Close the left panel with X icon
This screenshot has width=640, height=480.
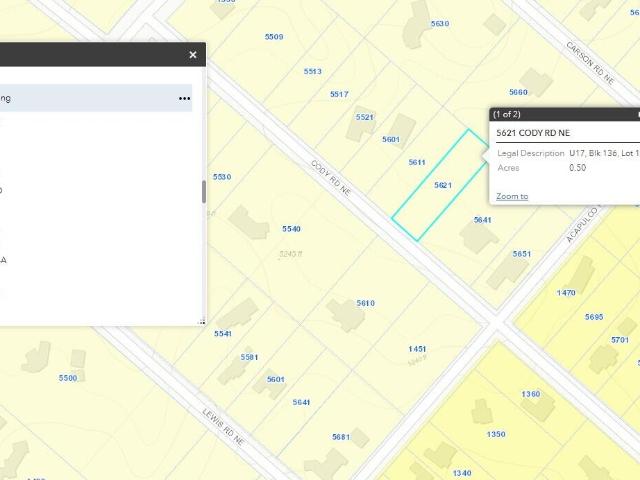193,55
